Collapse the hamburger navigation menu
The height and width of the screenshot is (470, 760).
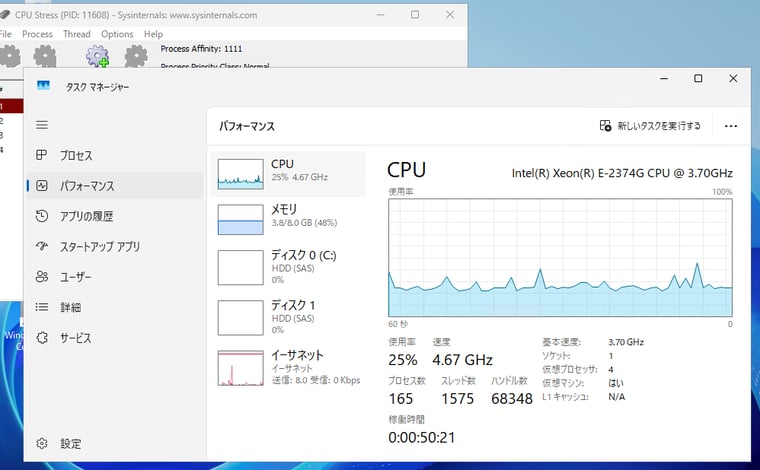[42, 125]
